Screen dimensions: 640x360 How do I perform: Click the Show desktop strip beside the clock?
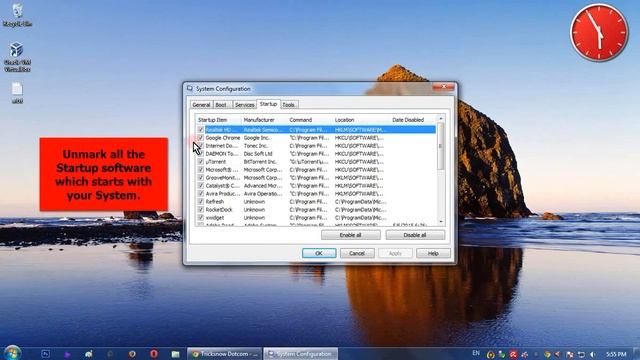[x=637, y=353]
